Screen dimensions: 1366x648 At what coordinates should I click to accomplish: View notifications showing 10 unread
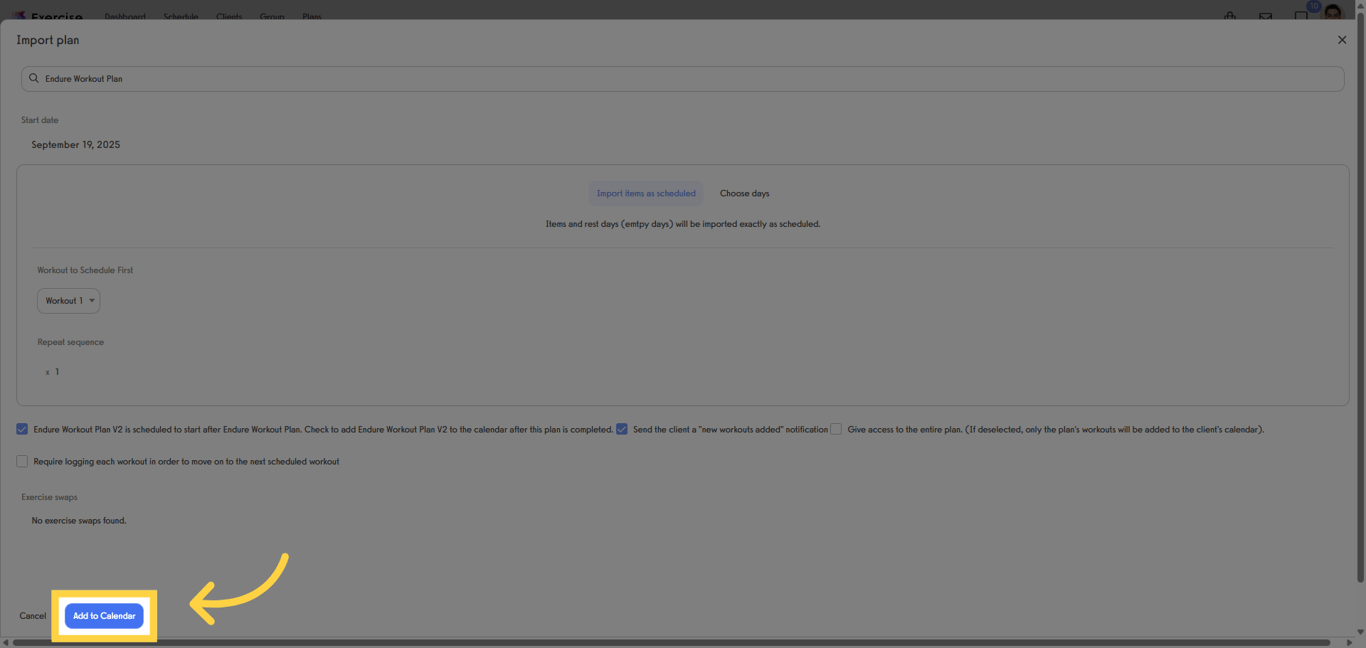click(1300, 16)
